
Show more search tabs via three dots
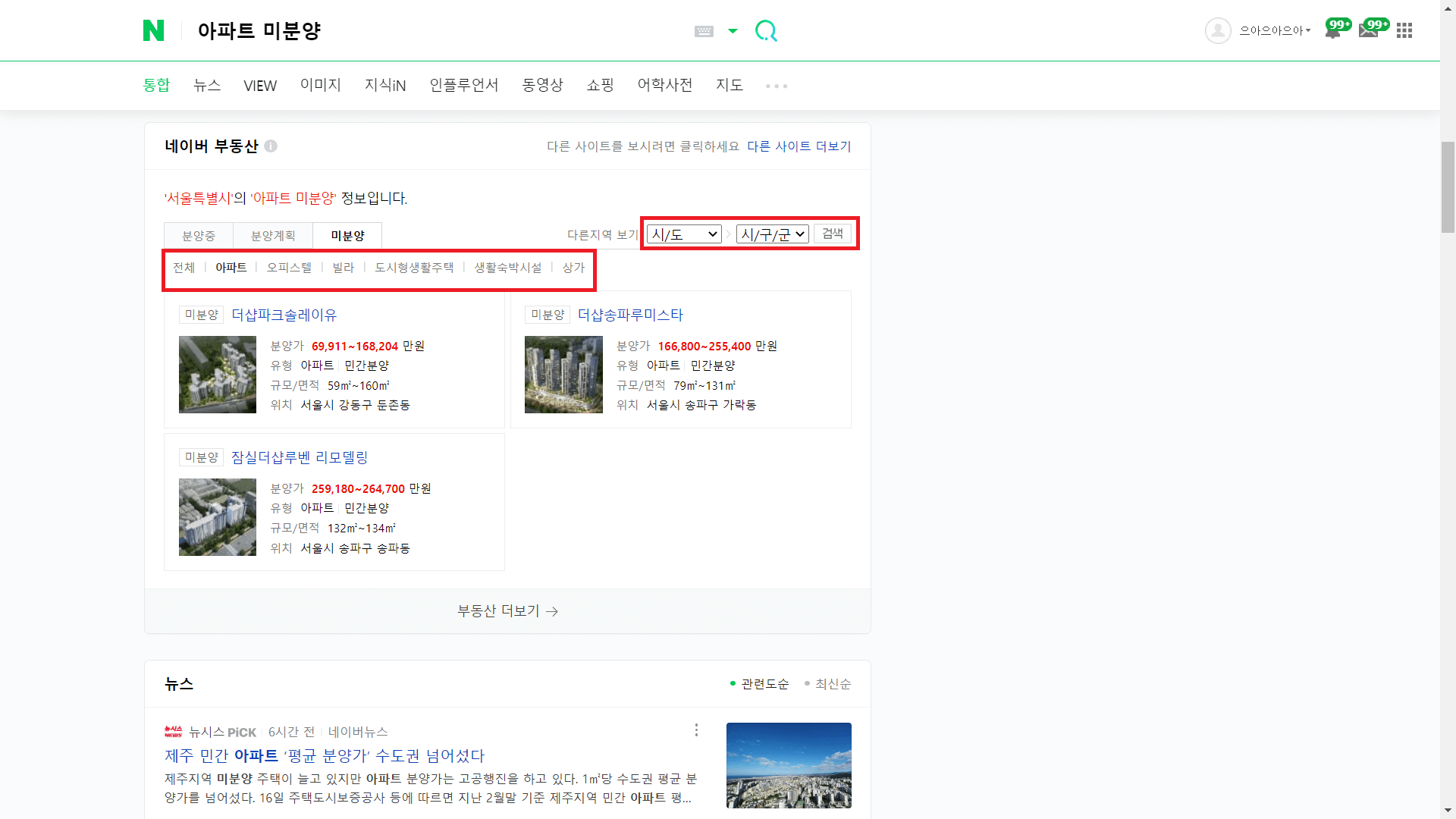(x=777, y=86)
